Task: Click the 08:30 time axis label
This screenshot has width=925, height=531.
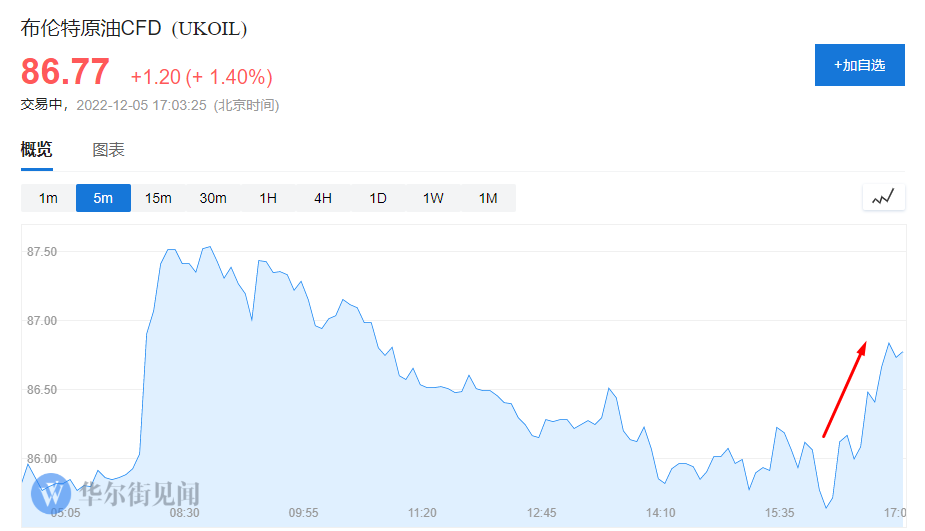Action: (x=184, y=513)
